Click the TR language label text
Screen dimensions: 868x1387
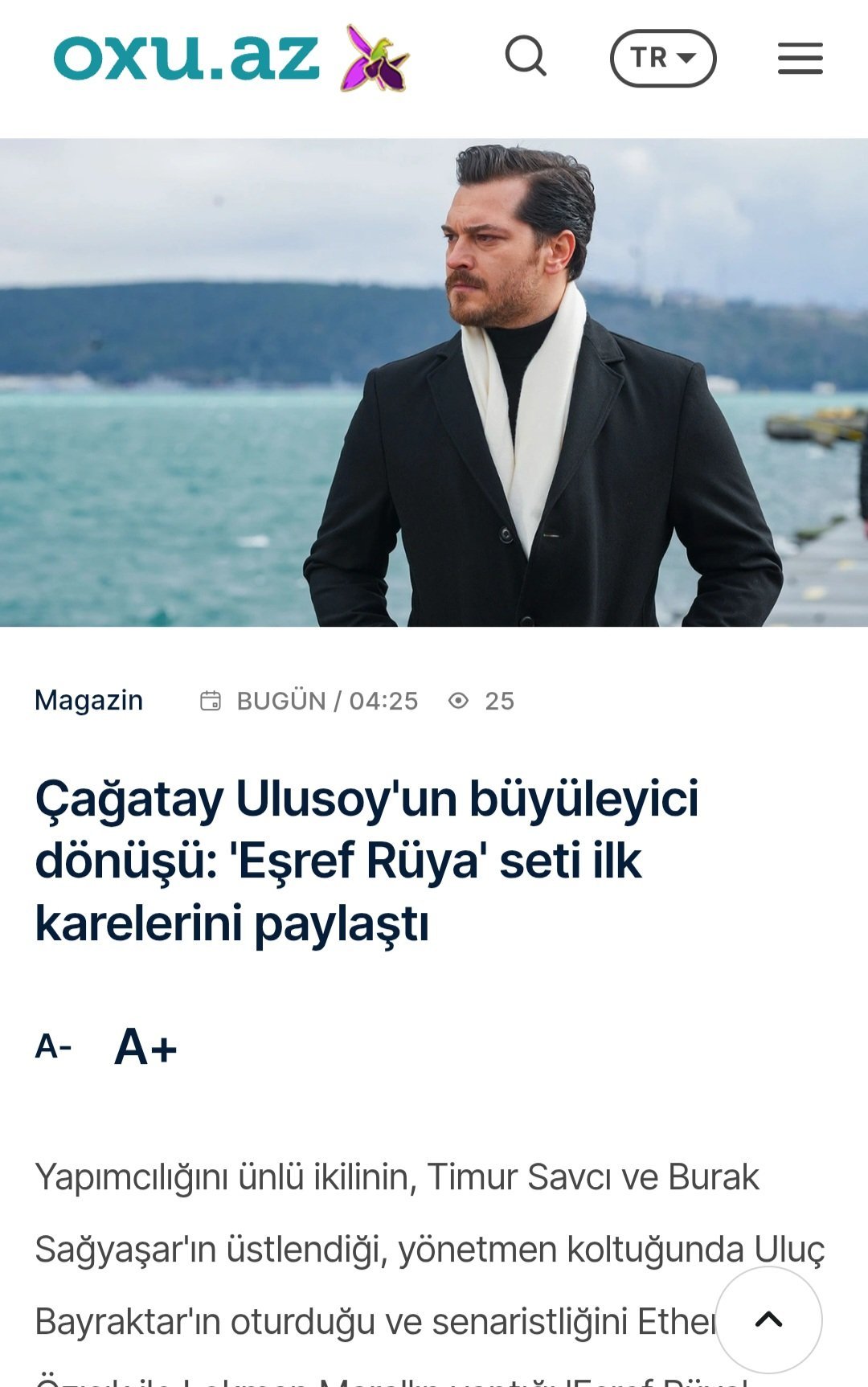649,58
